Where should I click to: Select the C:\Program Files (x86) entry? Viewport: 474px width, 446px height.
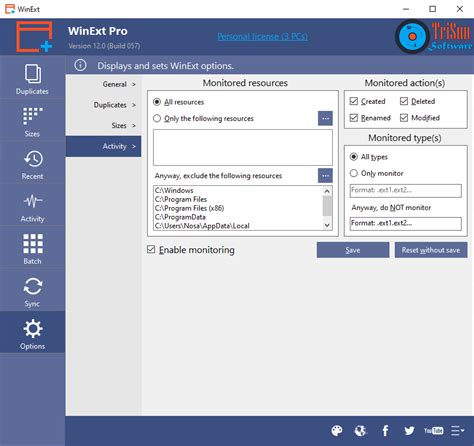(x=189, y=208)
